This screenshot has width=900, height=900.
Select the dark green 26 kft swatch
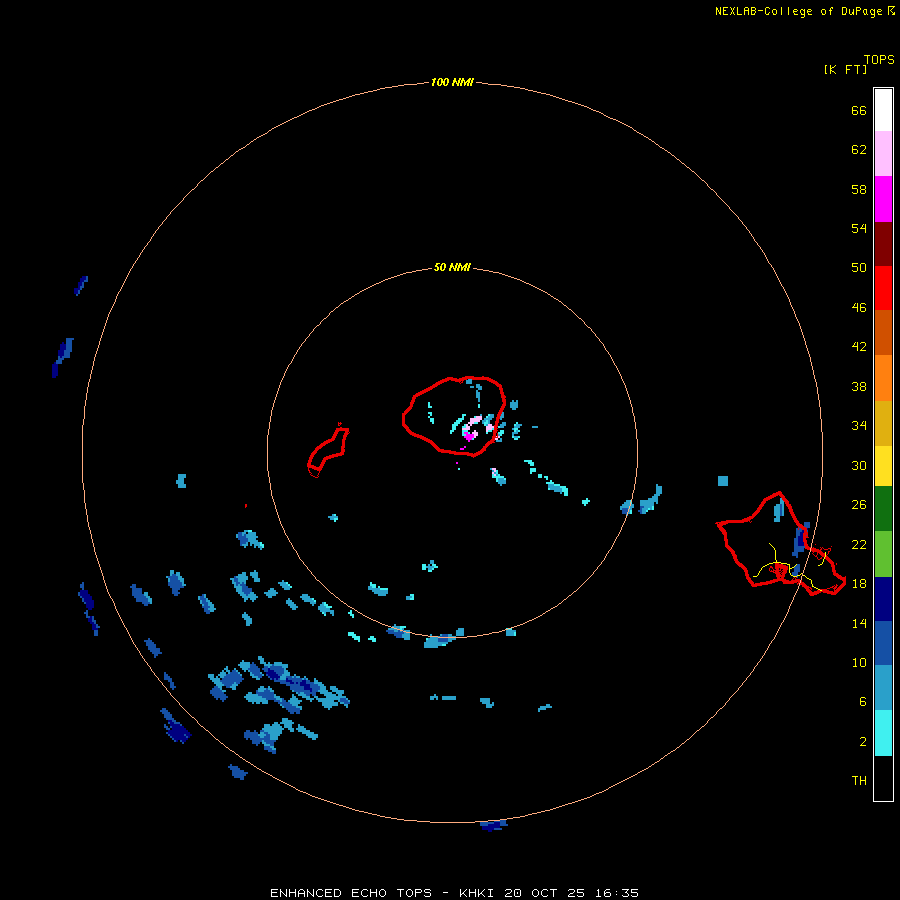883,509
